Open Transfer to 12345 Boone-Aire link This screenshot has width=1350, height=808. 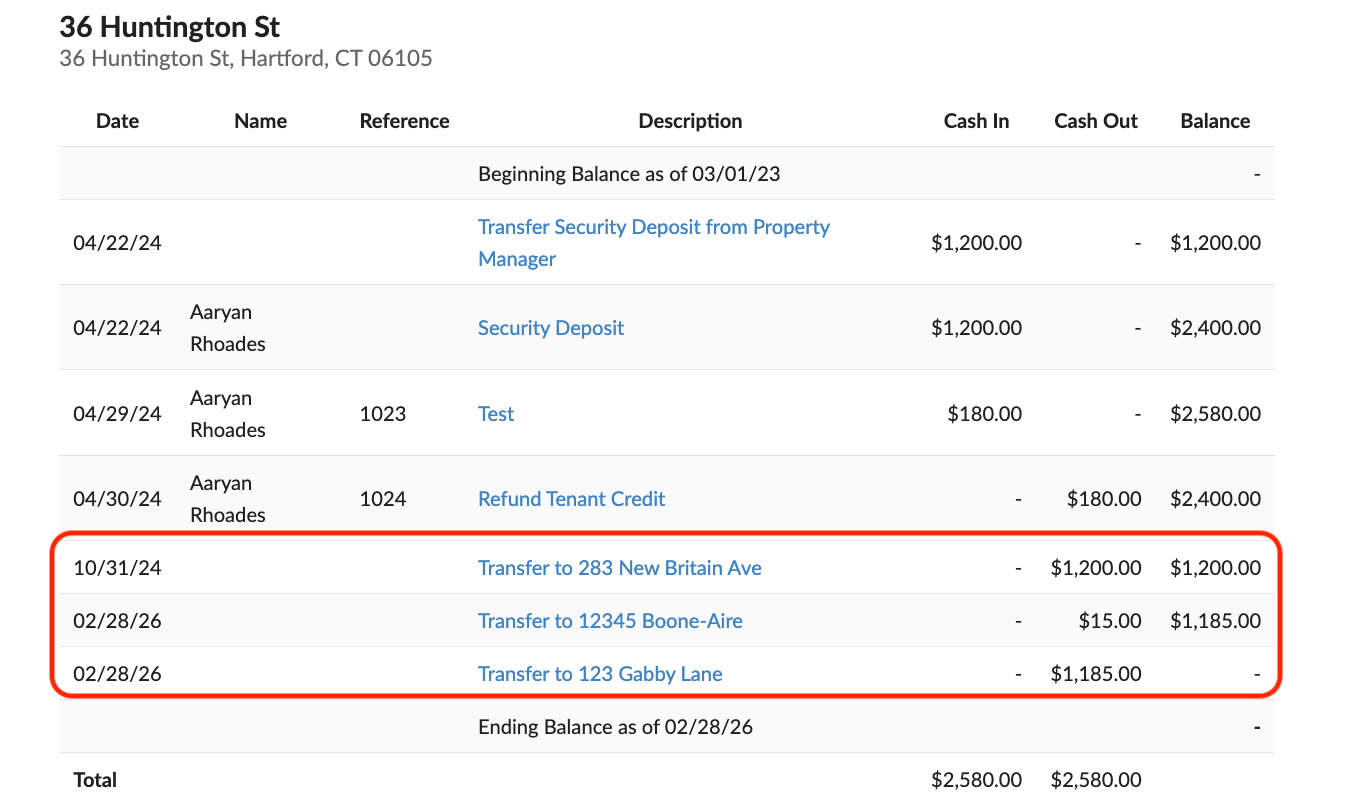tap(610, 621)
